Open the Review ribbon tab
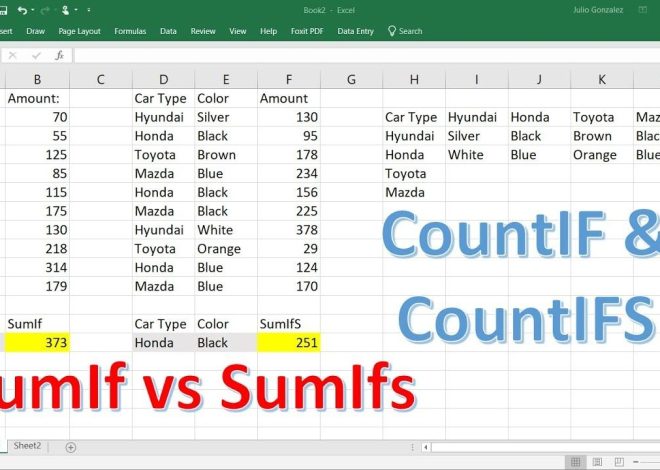Image resolution: width=660 pixels, height=470 pixels. click(203, 31)
